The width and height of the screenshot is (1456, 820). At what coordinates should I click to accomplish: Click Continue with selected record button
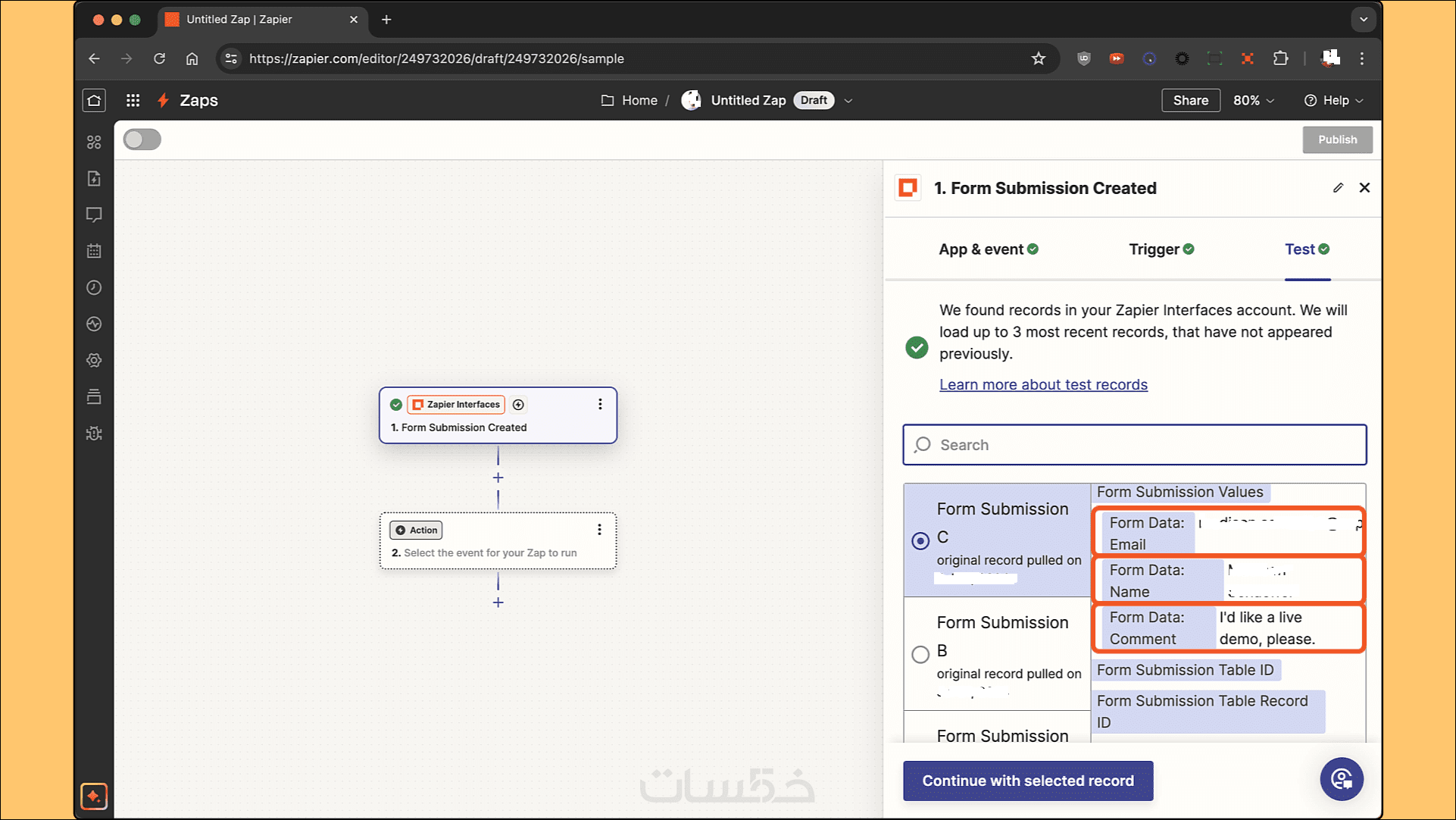[x=1028, y=781]
